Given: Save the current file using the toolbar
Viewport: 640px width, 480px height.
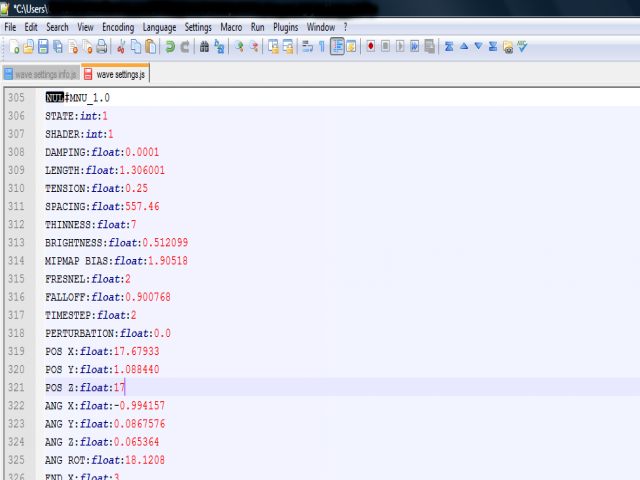Looking at the screenshot, I should pyautogui.click(x=43, y=46).
